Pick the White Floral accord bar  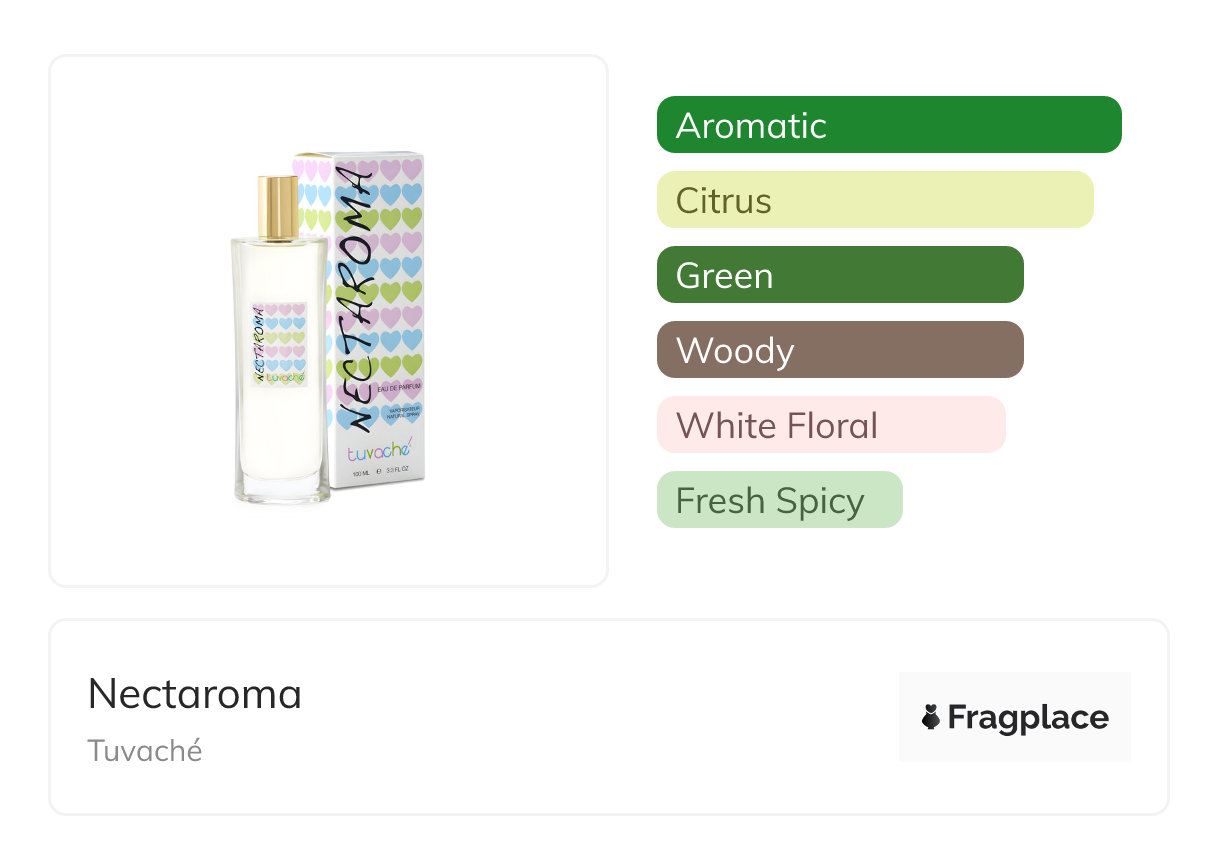tap(830, 425)
